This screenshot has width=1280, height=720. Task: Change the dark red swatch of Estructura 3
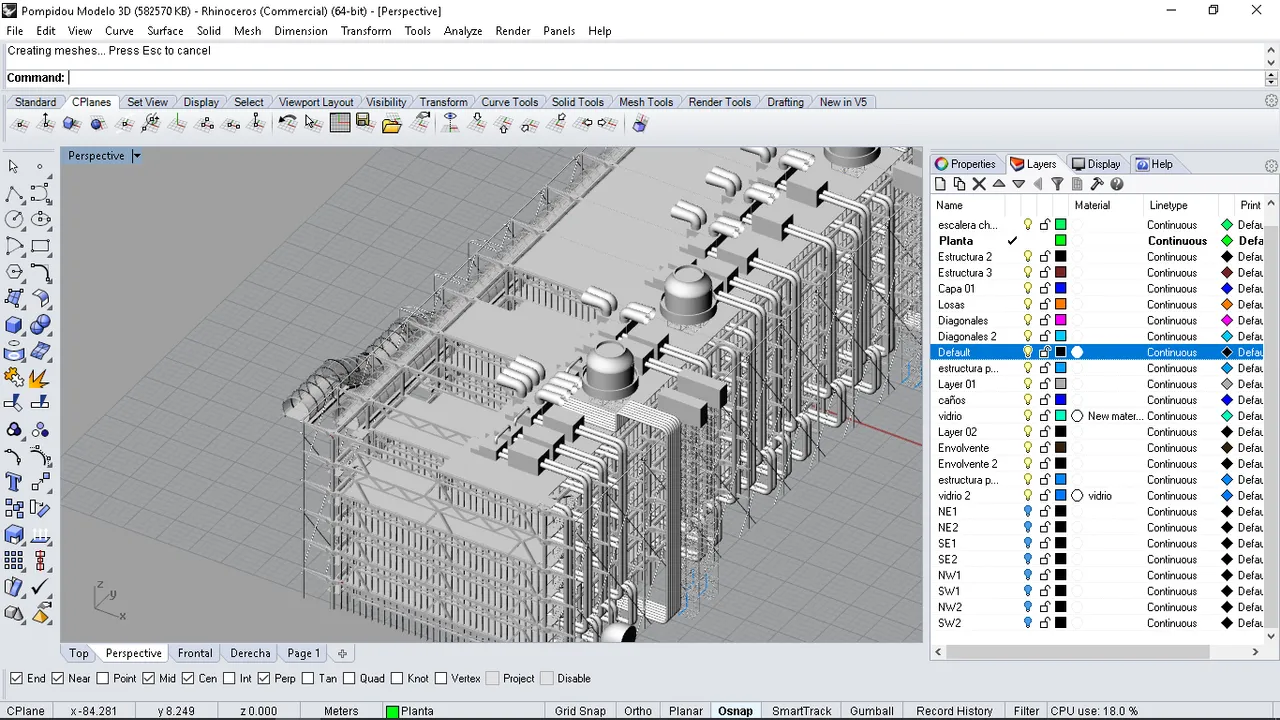pos(1061,273)
